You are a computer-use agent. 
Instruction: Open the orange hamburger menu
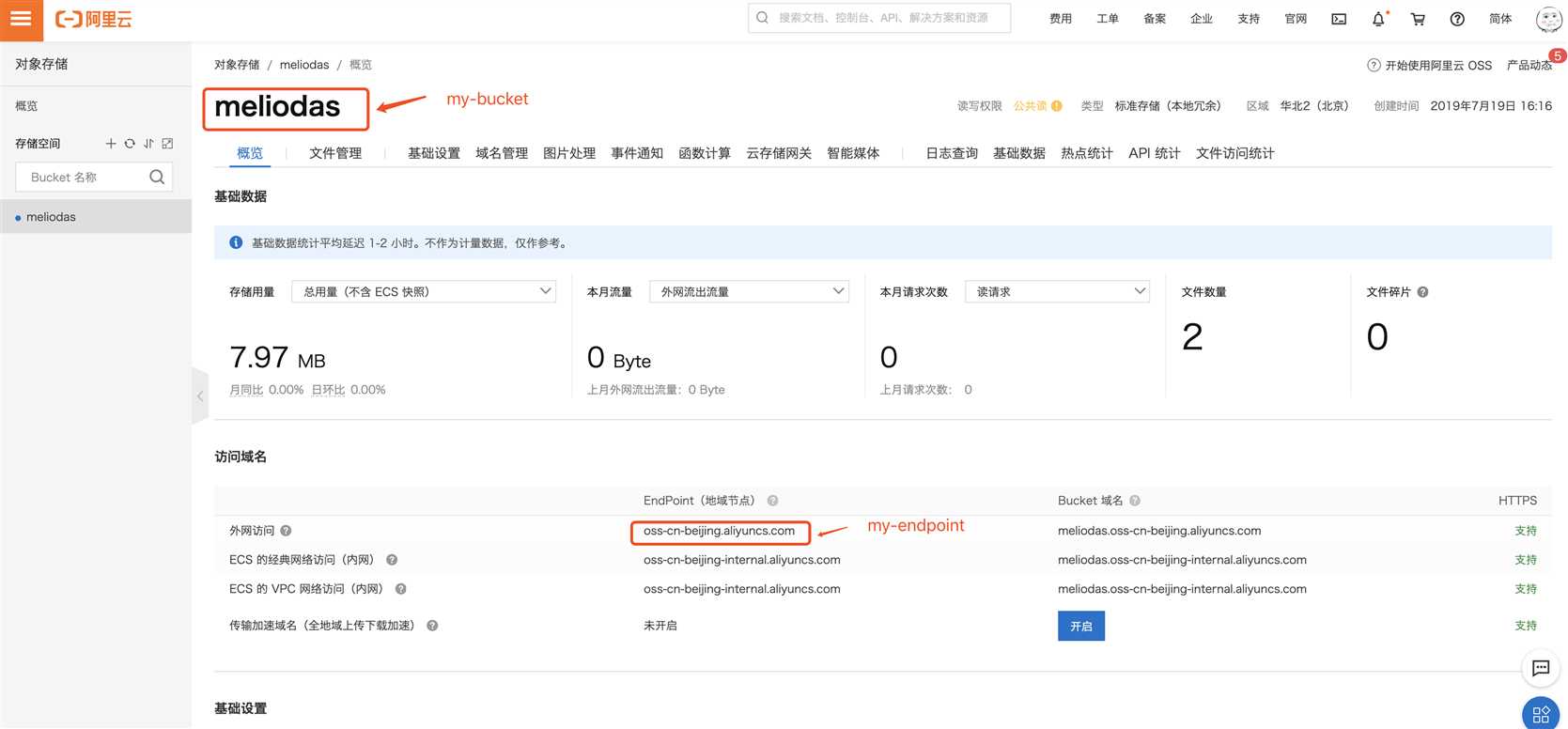[21, 19]
